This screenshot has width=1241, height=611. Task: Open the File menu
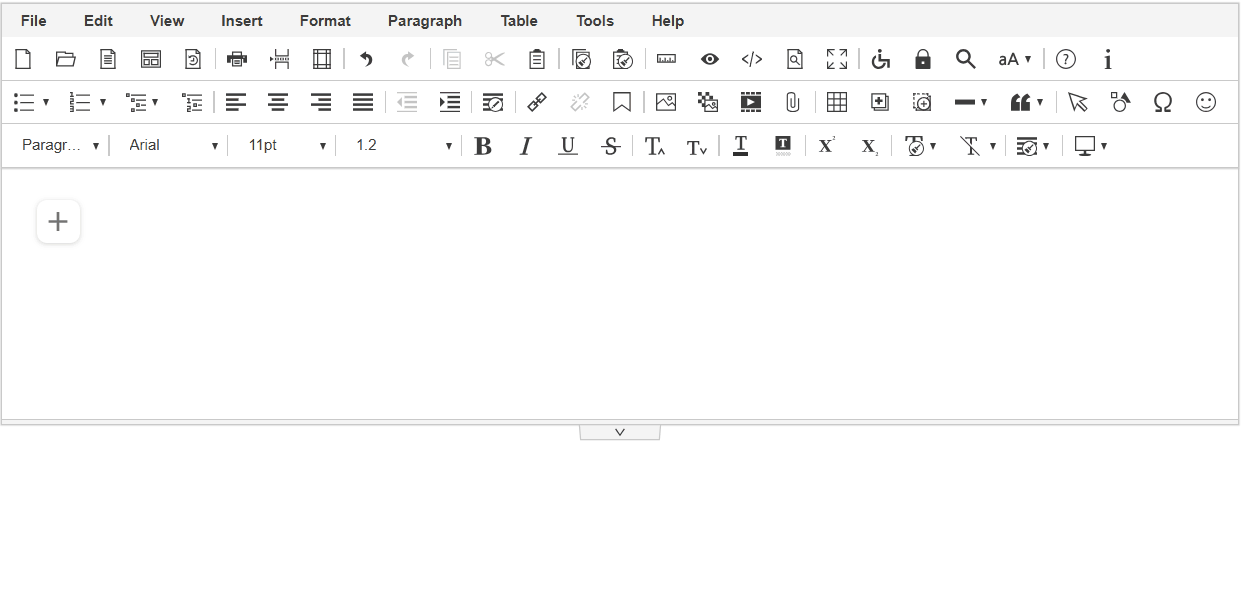pos(33,21)
